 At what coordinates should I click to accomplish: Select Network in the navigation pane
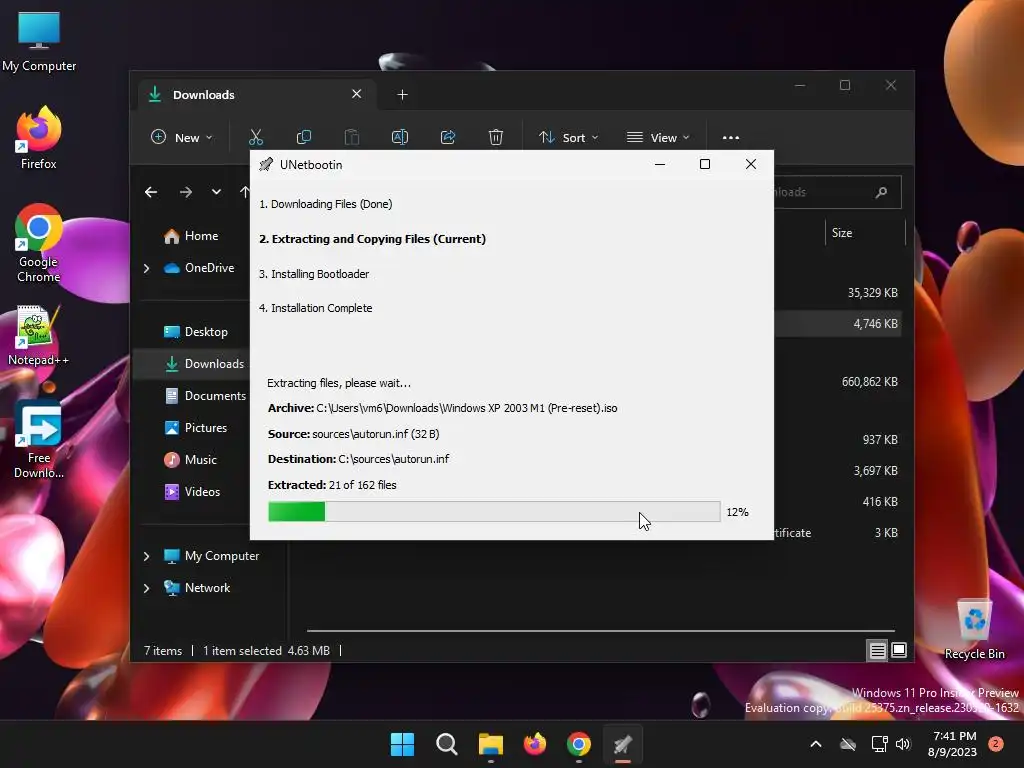pyautogui.click(x=197, y=588)
